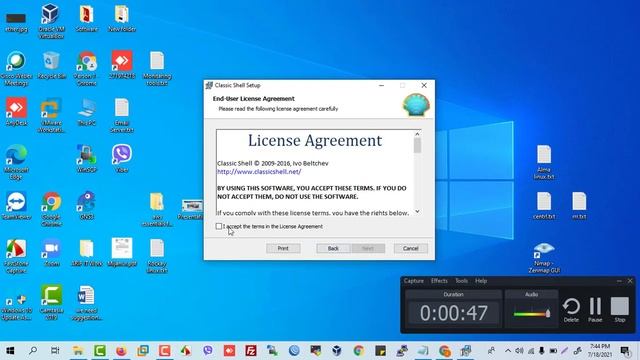Select the Software folder icon
The width and height of the screenshot is (640, 360).
tap(87, 18)
